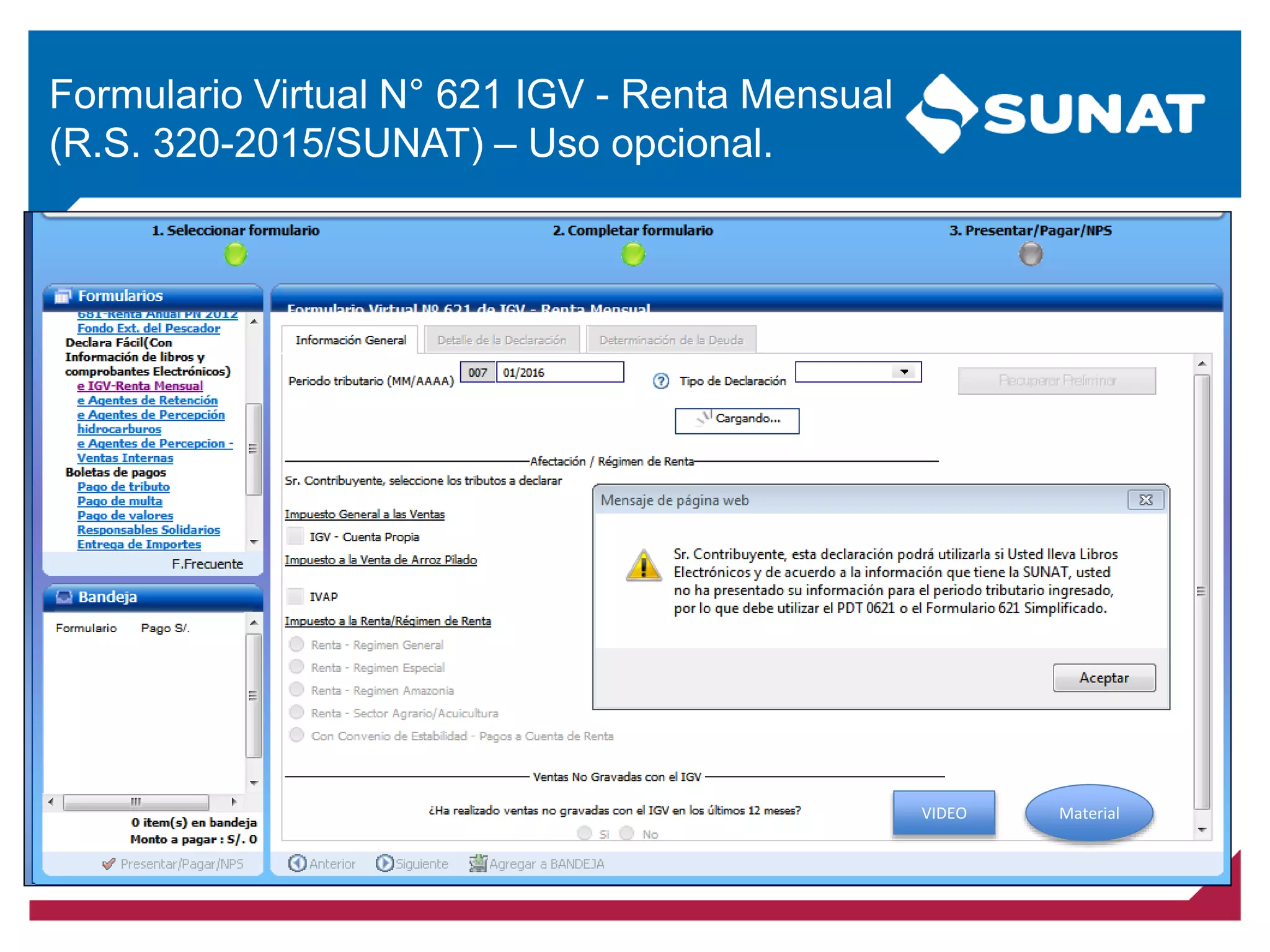Open Responsables Solidarios link
The height and width of the screenshot is (952, 1270).
[148, 530]
